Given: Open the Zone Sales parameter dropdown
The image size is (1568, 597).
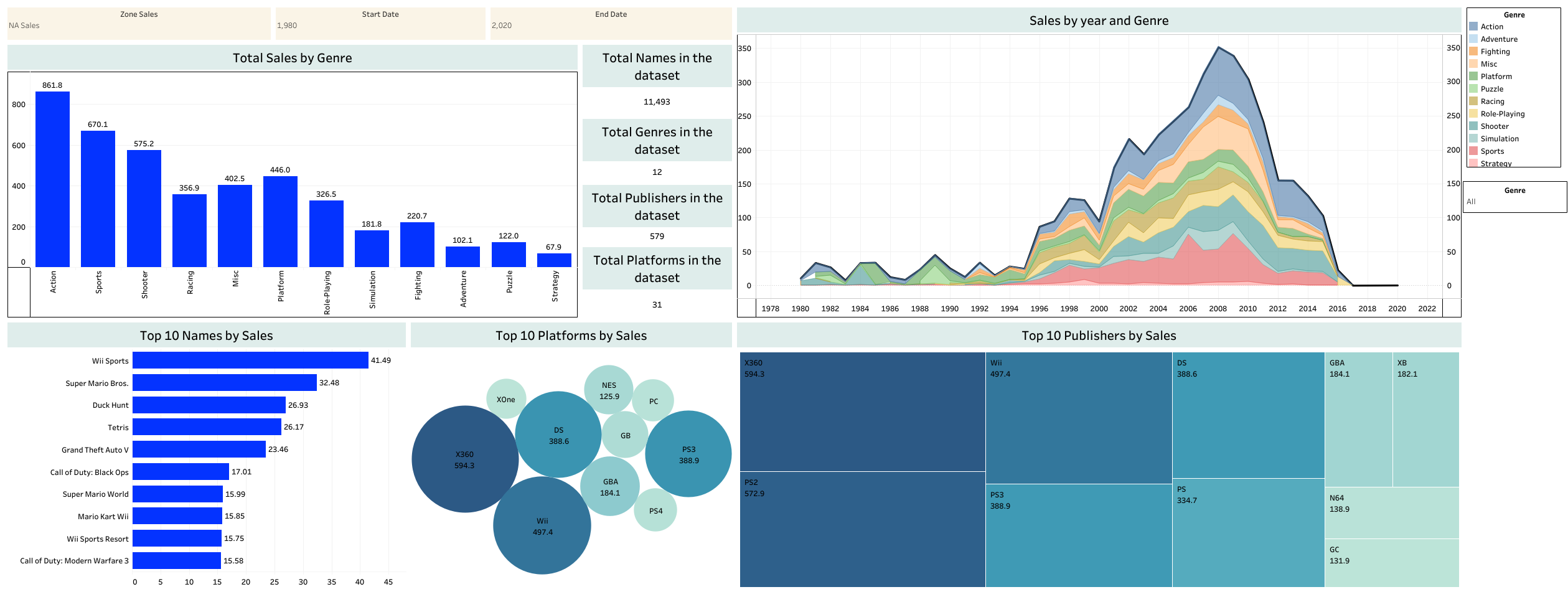Looking at the screenshot, I should (x=138, y=26).
